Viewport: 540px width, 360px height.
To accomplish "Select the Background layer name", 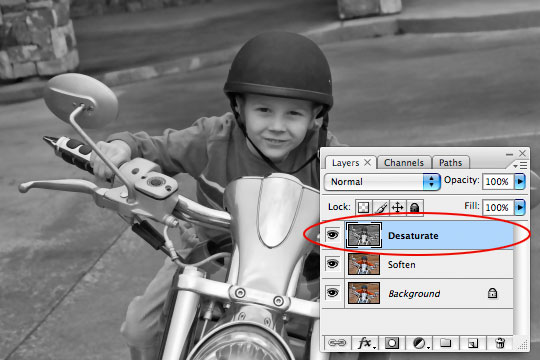I will coord(414,294).
